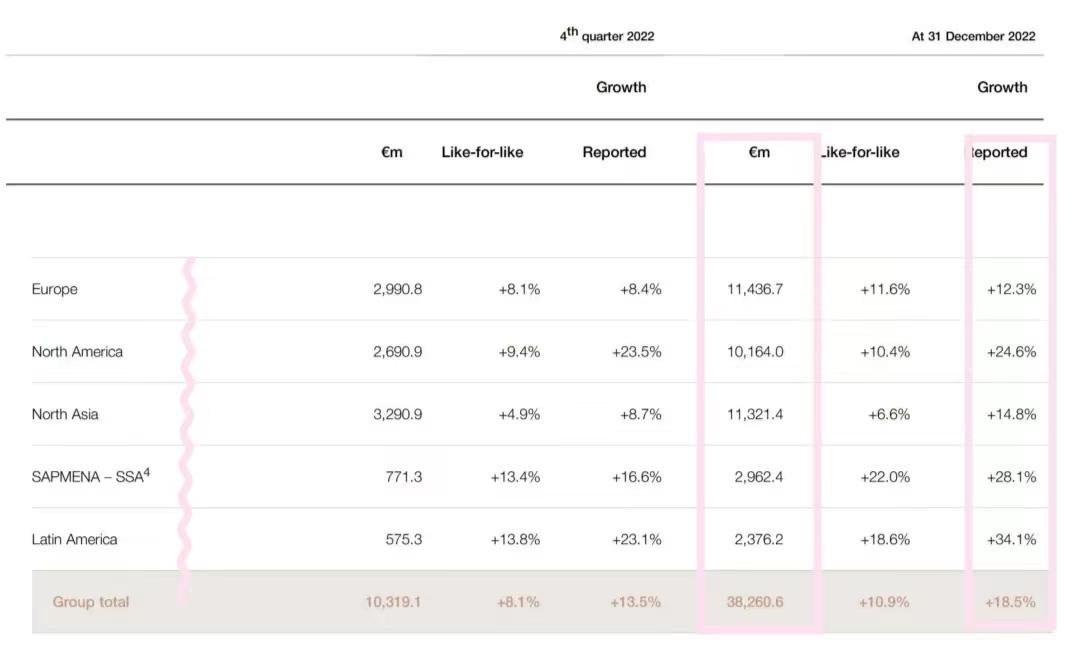Click the +22.0% like-for-like cell

coord(884,477)
